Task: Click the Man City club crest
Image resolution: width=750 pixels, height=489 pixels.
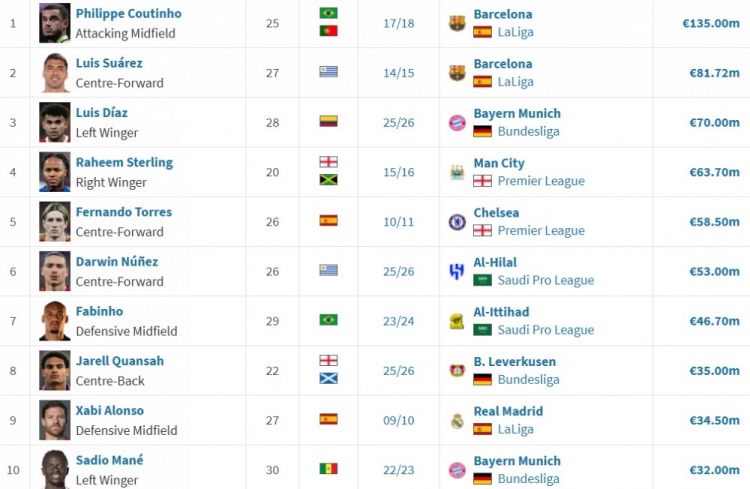Action: coord(457,172)
